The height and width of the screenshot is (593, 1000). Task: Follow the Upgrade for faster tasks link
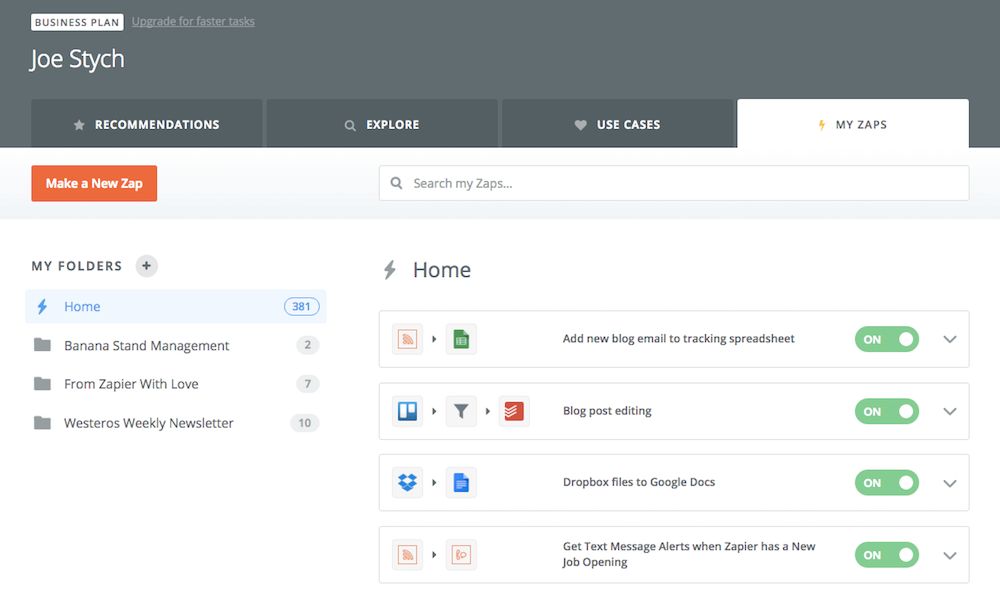coord(193,21)
